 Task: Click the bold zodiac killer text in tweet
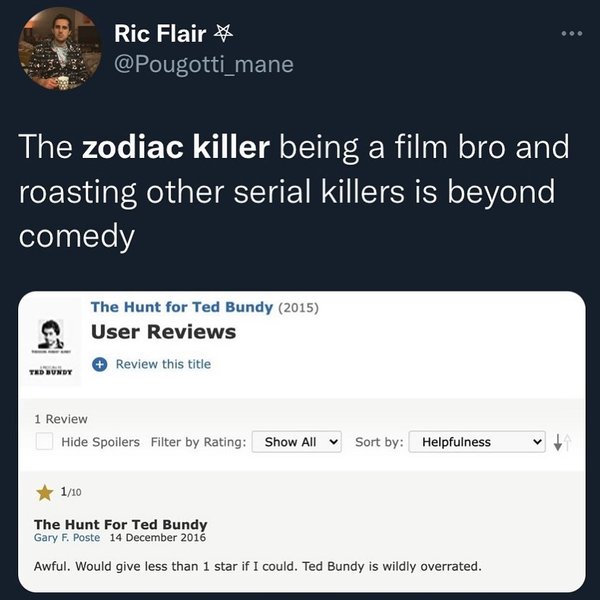[176, 148]
